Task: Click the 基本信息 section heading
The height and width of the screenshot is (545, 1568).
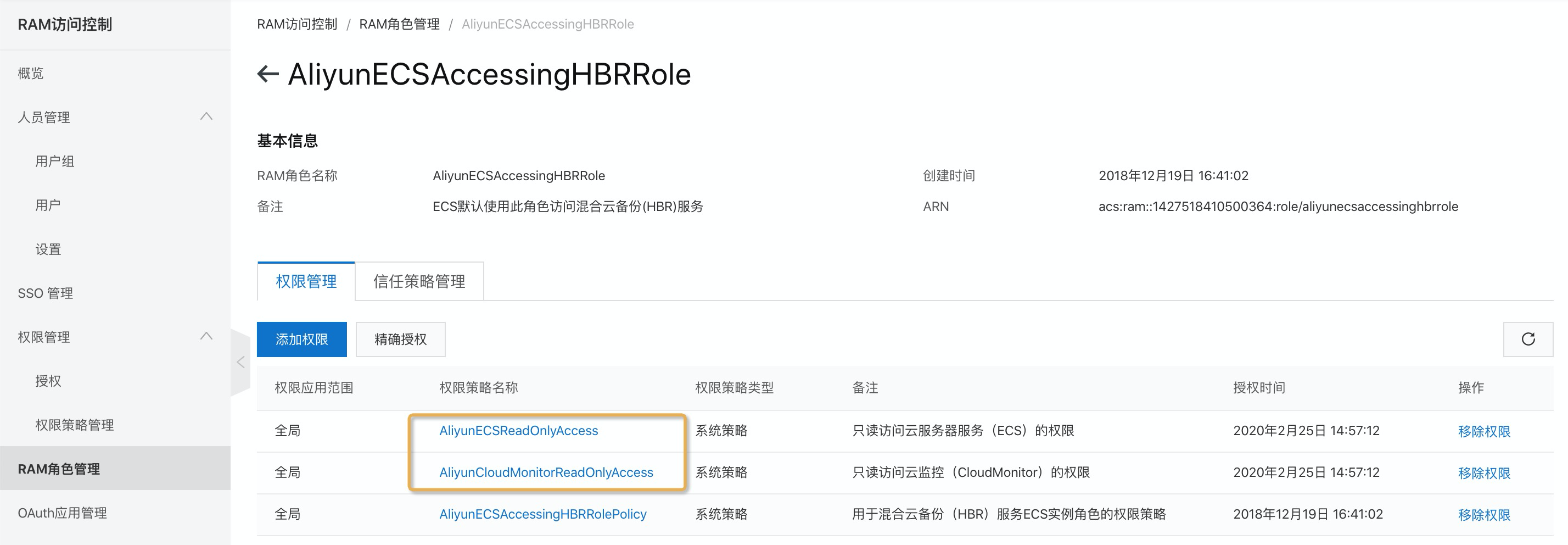Action: coord(287,141)
